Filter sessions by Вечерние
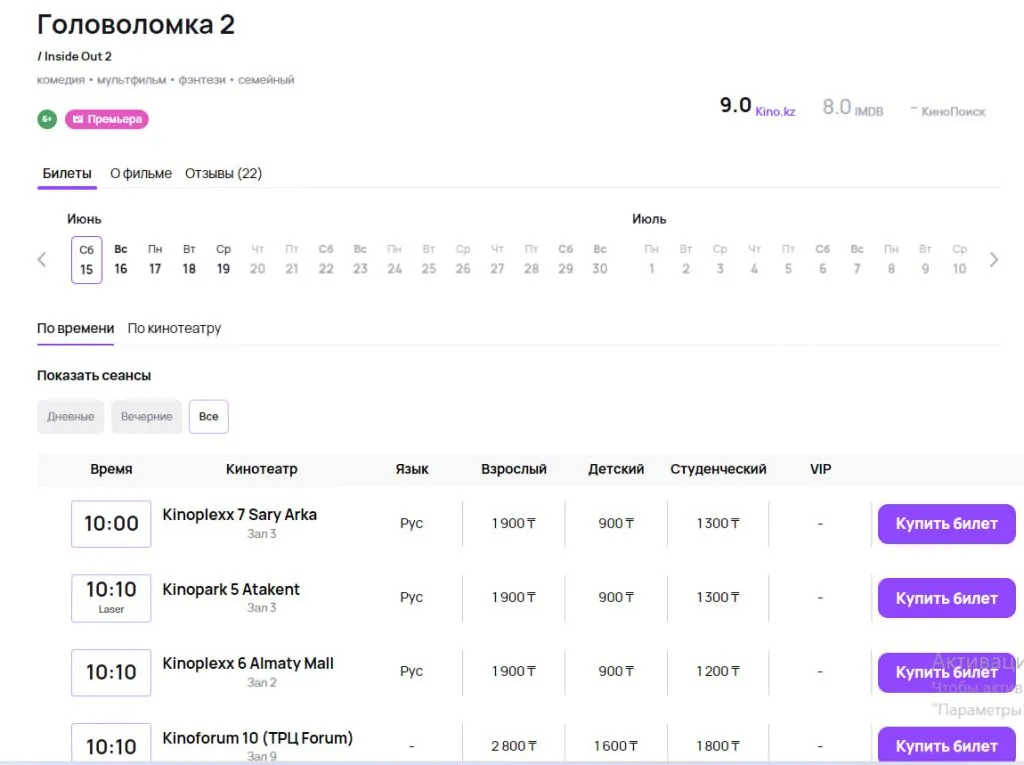Screen dimensions: 1024x765 [x=147, y=417]
